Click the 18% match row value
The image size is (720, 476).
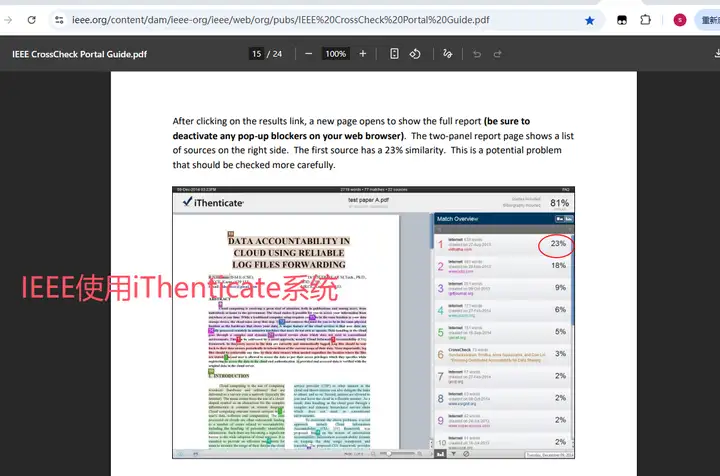(558, 265)
